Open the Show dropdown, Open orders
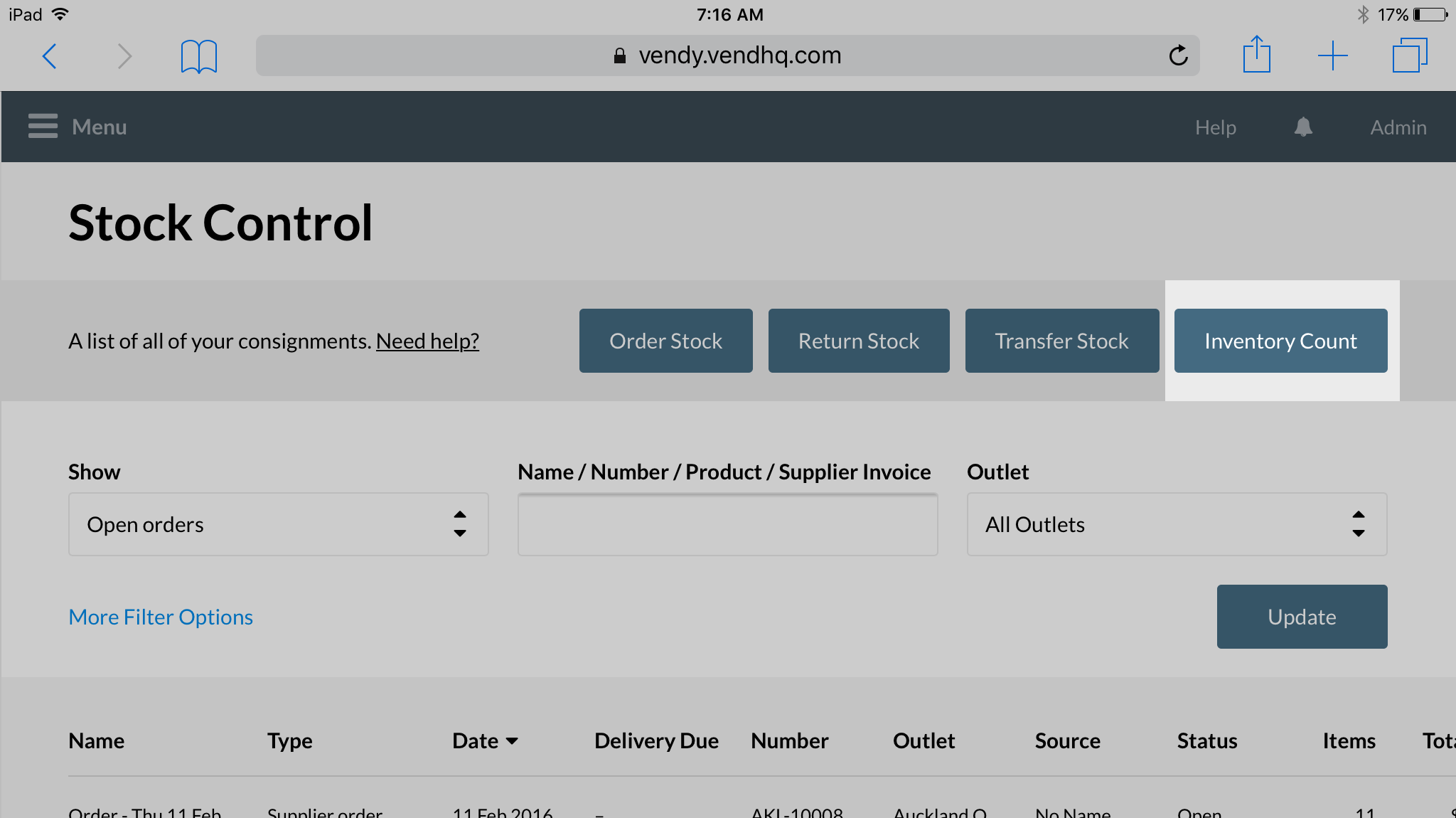 (x=278, y=524)
